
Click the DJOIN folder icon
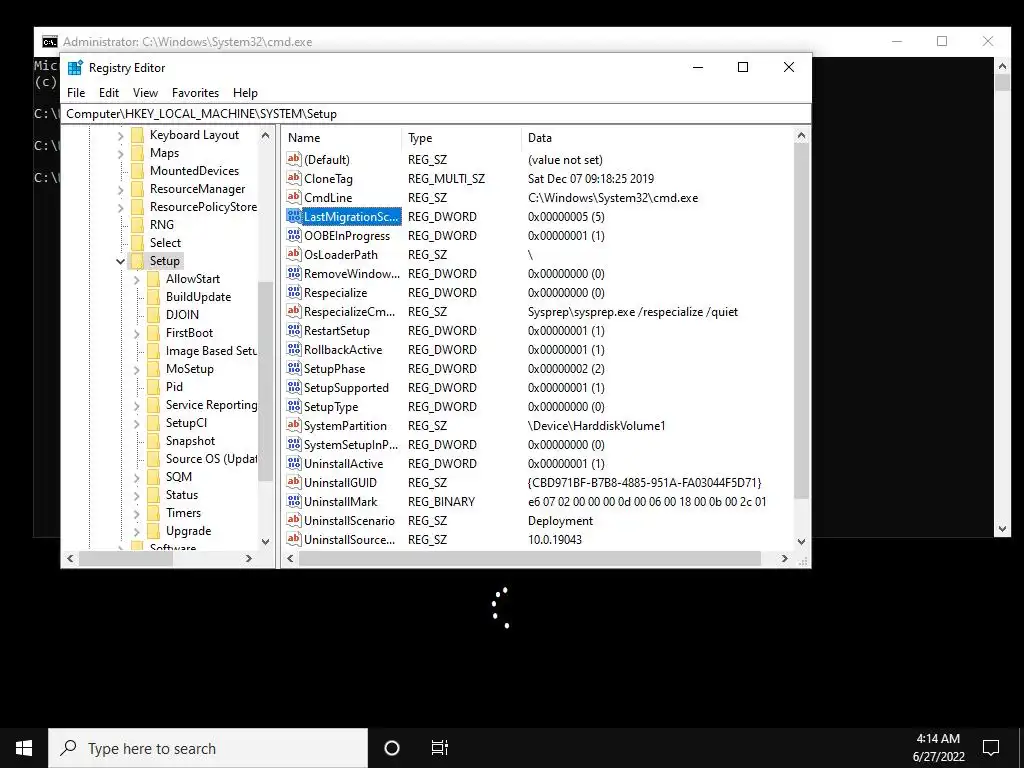tap(153, 314)
